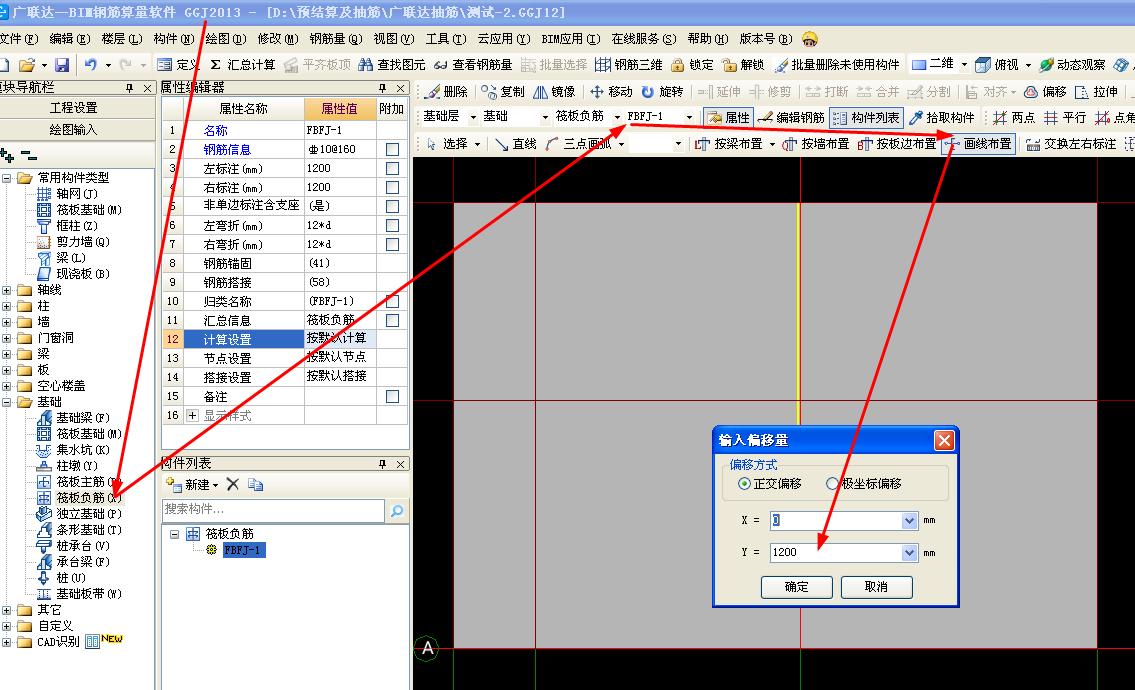Image resolution: width=1135 pixels, height=690 pixels.
Task: Click the 解锁 unlock tool
Action: [743, 64]
